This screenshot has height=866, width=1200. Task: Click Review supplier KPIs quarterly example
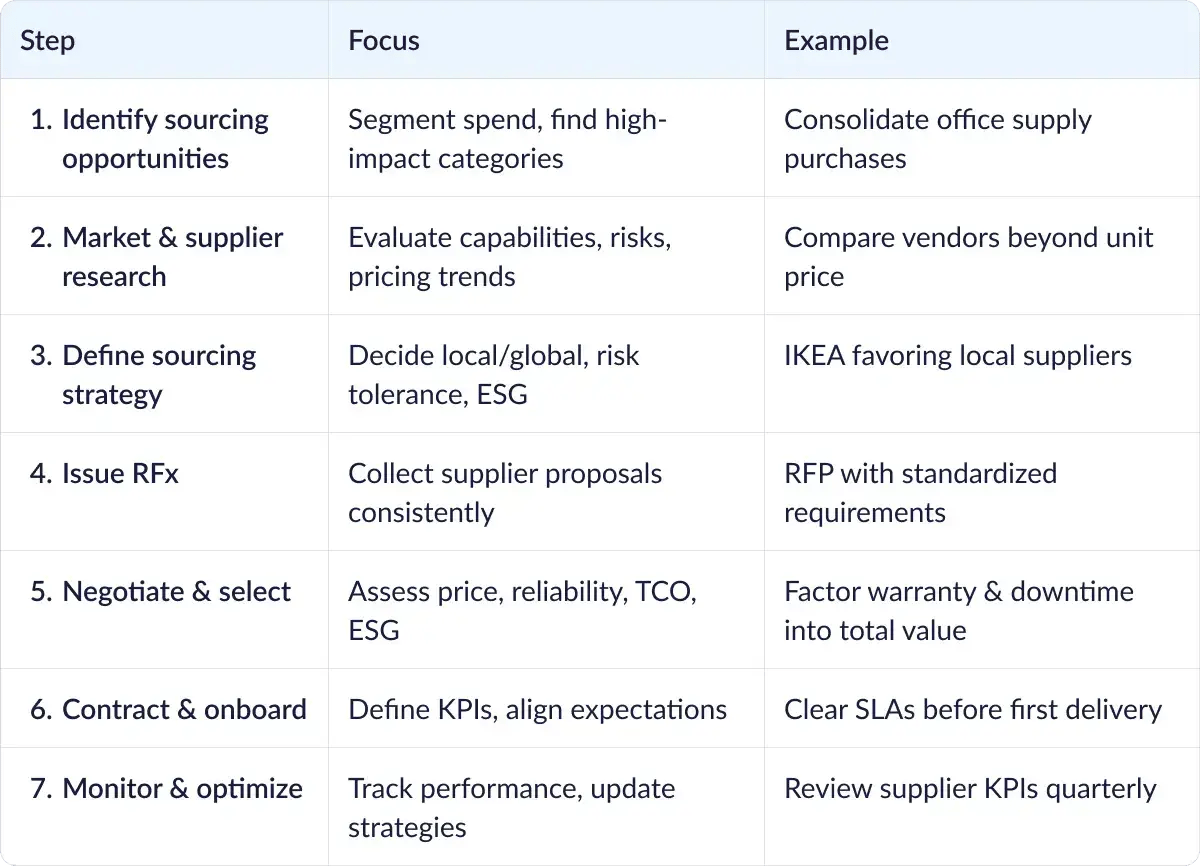(x=970, y=788)
